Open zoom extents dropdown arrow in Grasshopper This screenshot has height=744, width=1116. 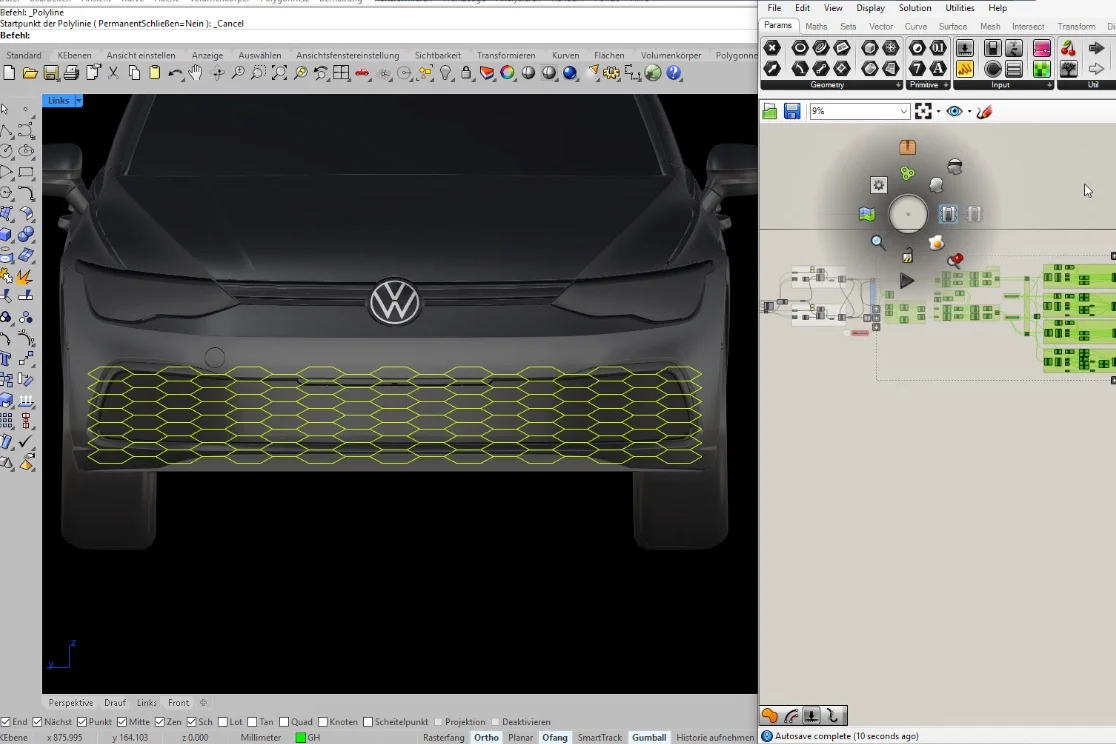pyautogui.click(x=938, y=112)
